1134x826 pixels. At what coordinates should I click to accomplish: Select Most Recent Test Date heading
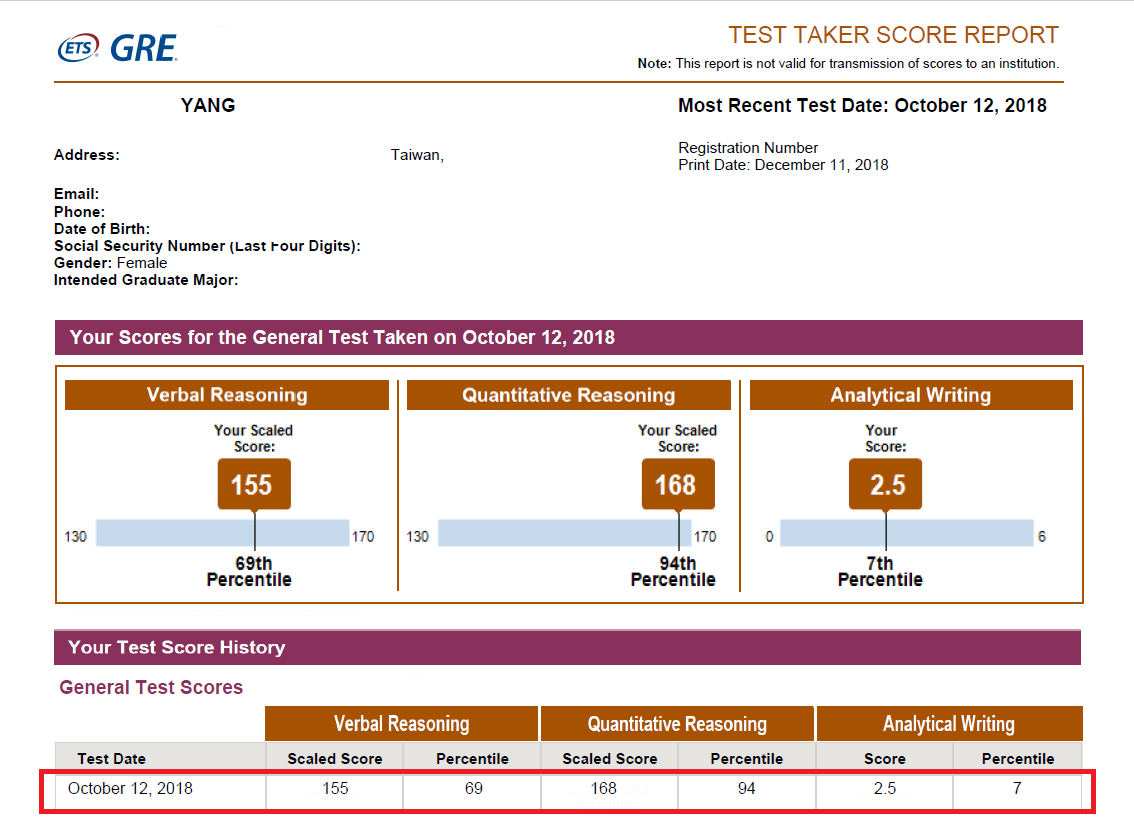coord(862,106)
